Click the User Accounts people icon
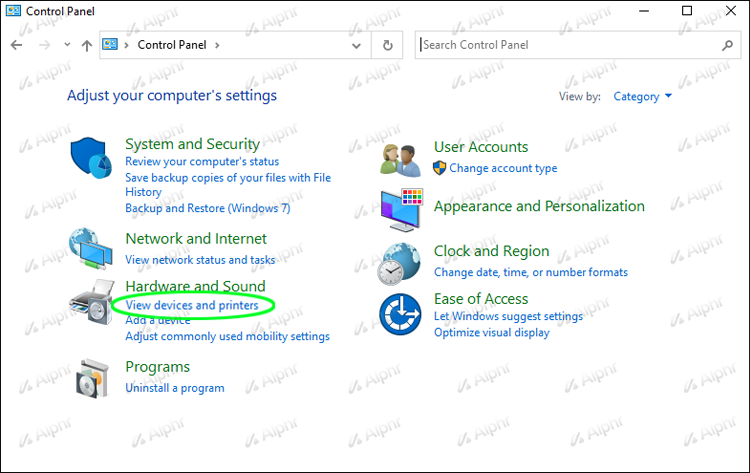This screenshot has width=750, height=473. (x=403, y=158)
